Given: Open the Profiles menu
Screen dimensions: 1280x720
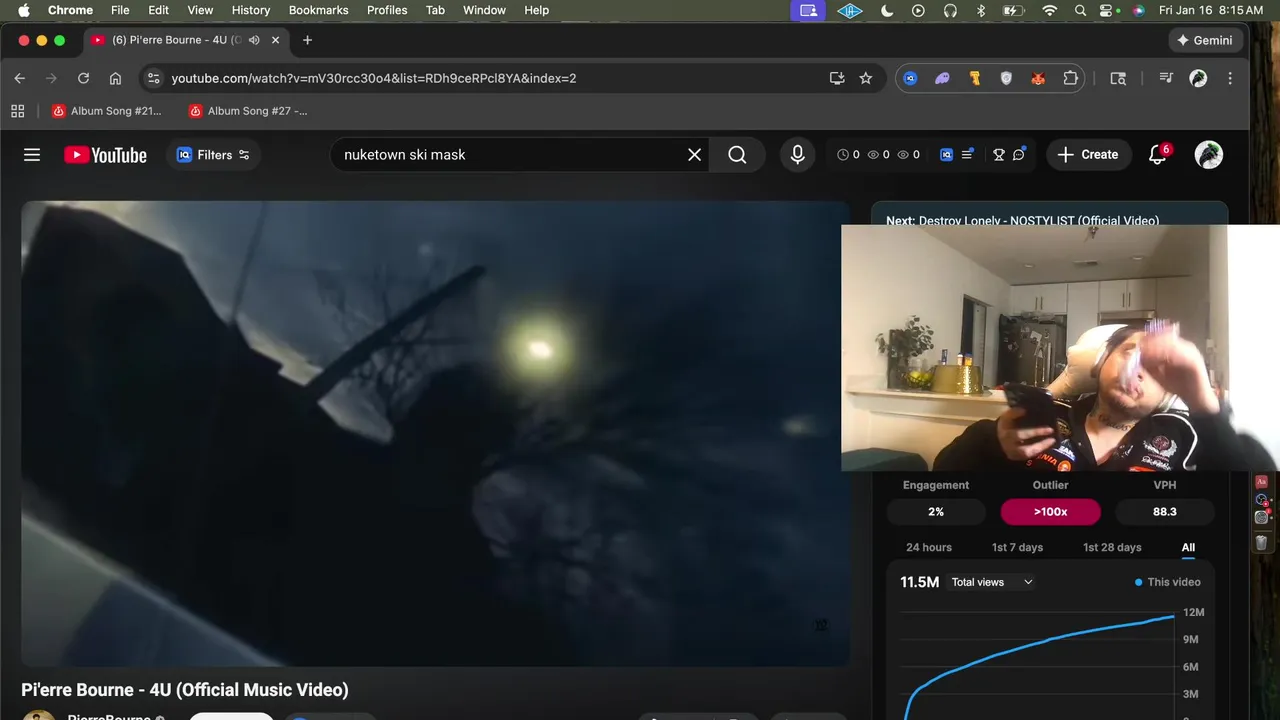Looking at the screenshot, I should (387, 10).
